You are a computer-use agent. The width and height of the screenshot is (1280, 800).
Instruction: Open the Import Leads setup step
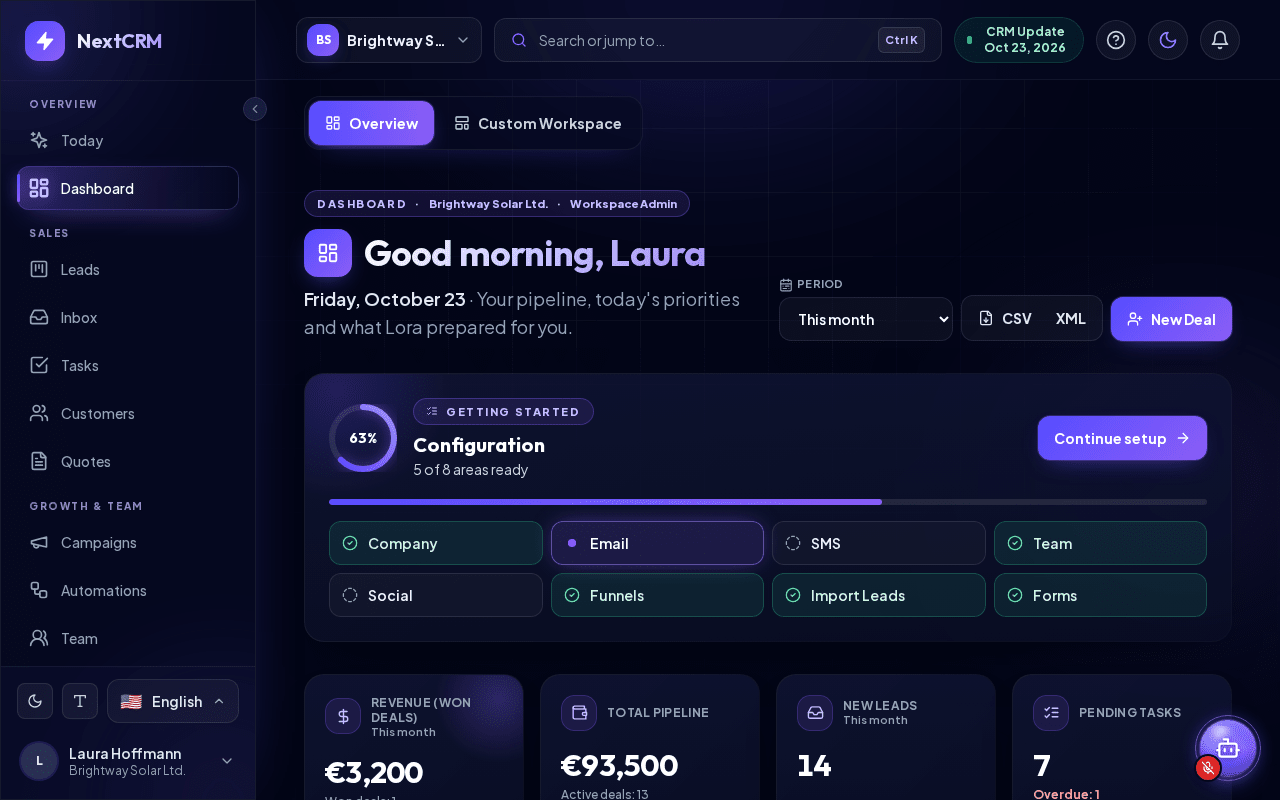pyautogui.click(x=879, y=595)
